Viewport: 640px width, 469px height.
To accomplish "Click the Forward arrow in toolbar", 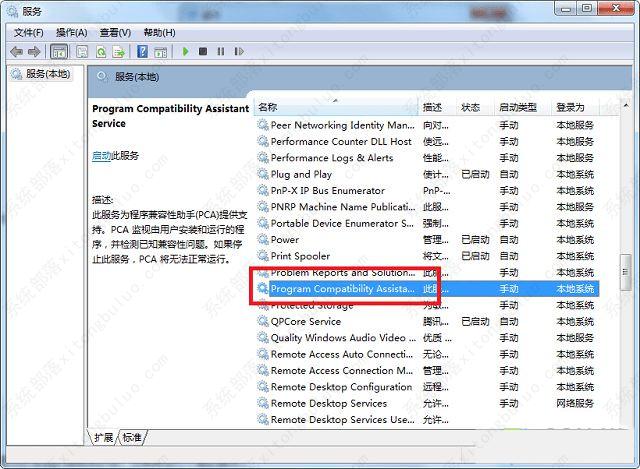I will coord(34,51).
